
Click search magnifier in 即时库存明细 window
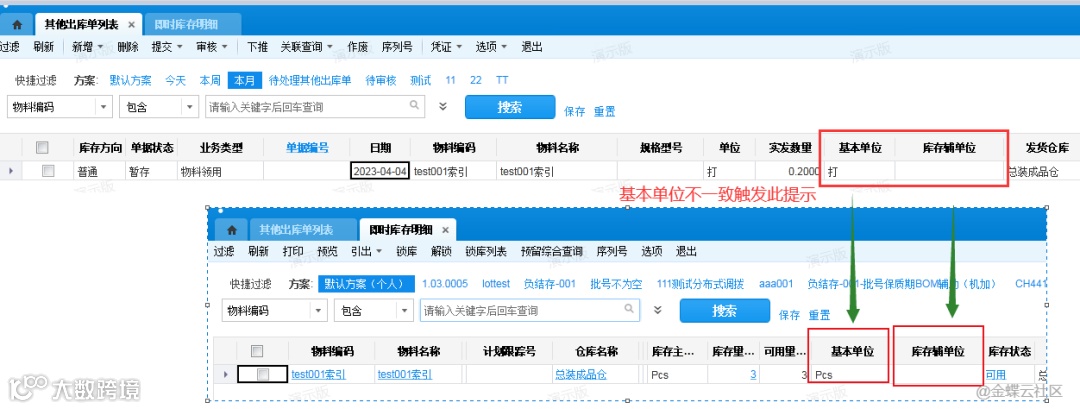coord(629,310)
